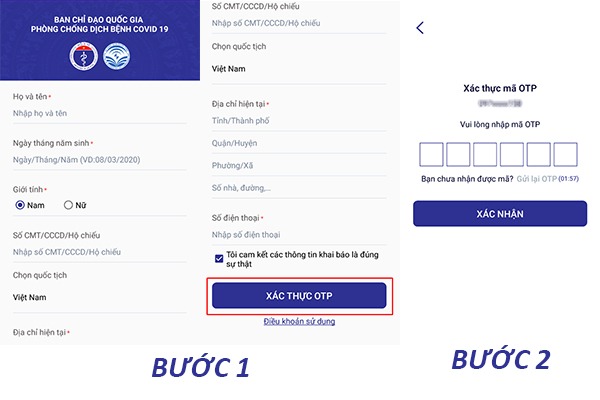Focus the Nhập họ và tên field
600x400 pixels.
pos(99,114)
